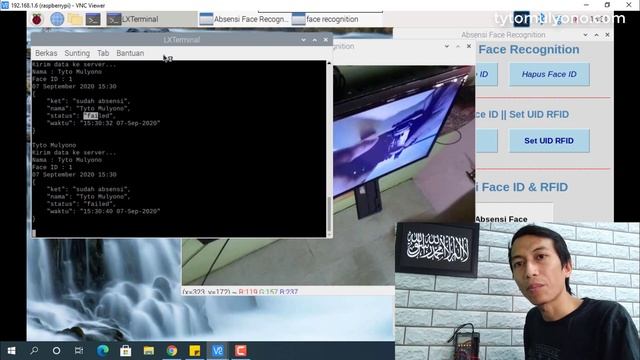Maximize the Absensi Face Recognition window

pyautogui.click(x=596, y=35)
